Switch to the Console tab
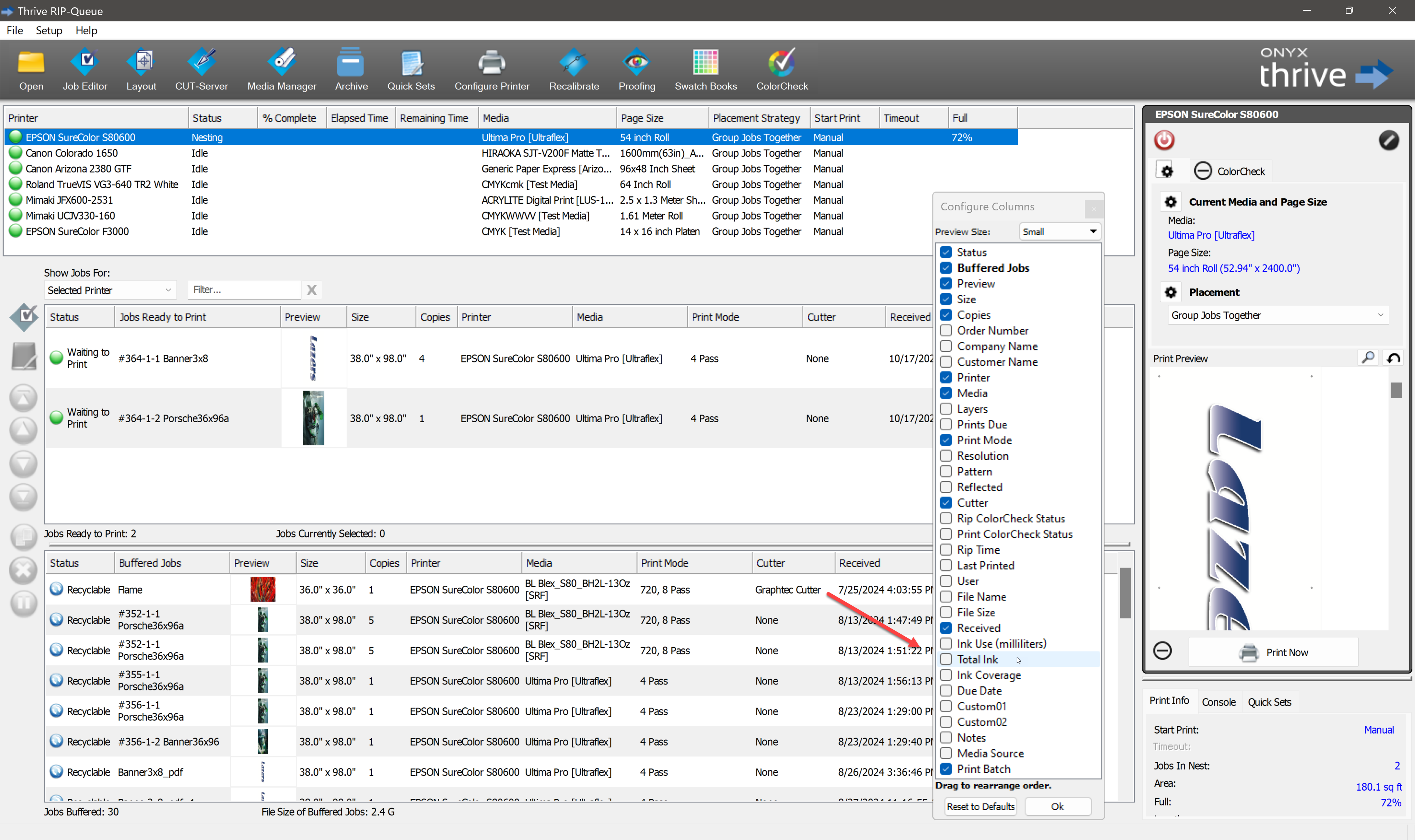Screen dimensions: 1415x840 pos(1219,702)
